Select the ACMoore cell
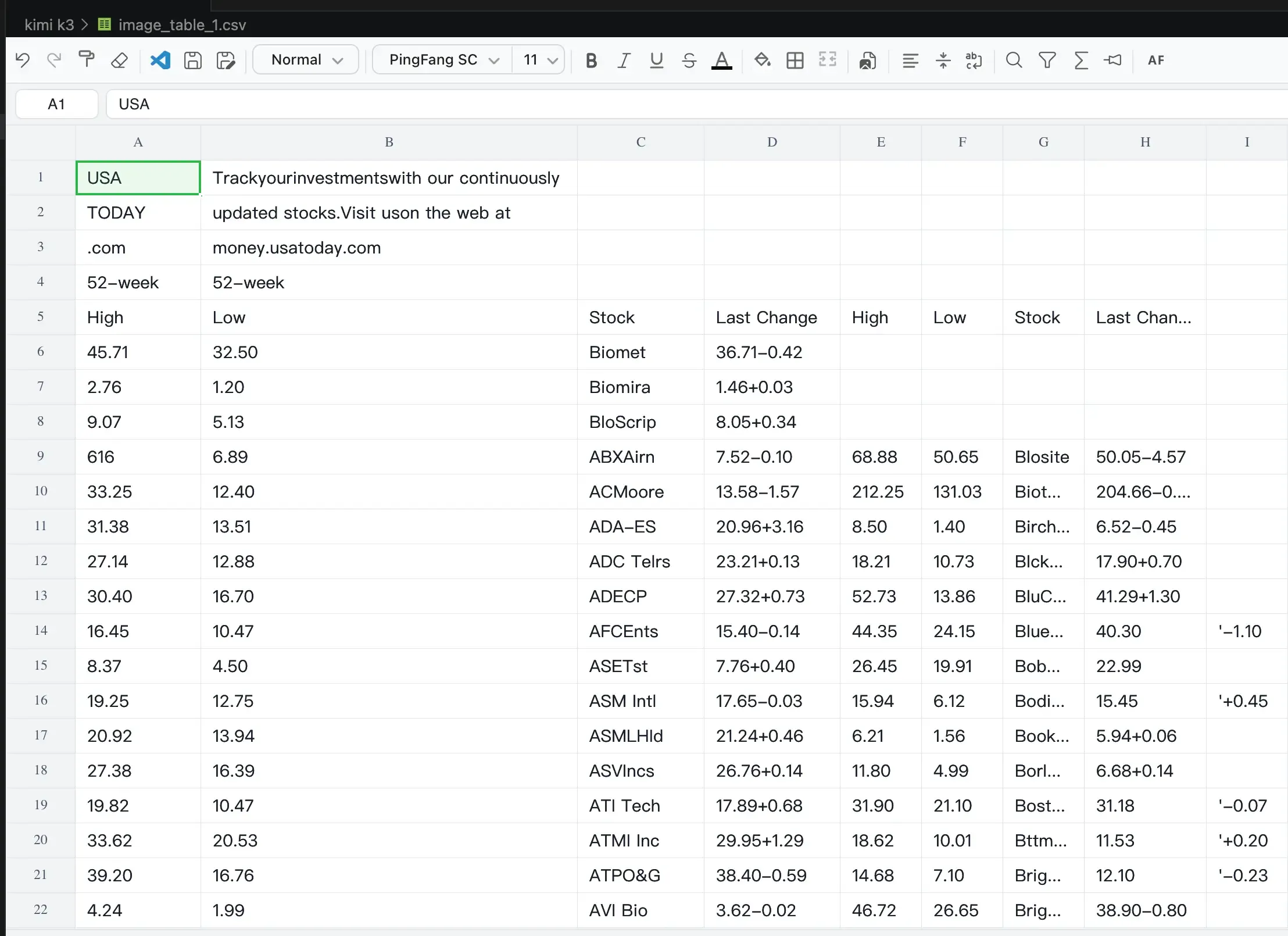The width and height of the screenshot is (1288, 936). point(641,491)
